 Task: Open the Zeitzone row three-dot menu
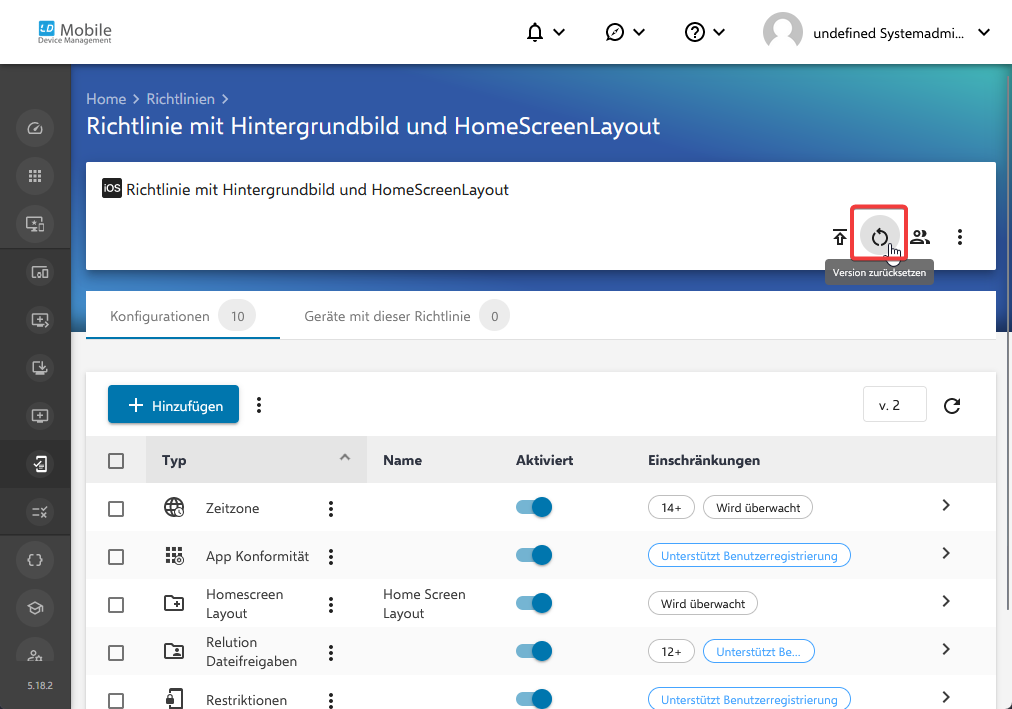click(330, 508)
